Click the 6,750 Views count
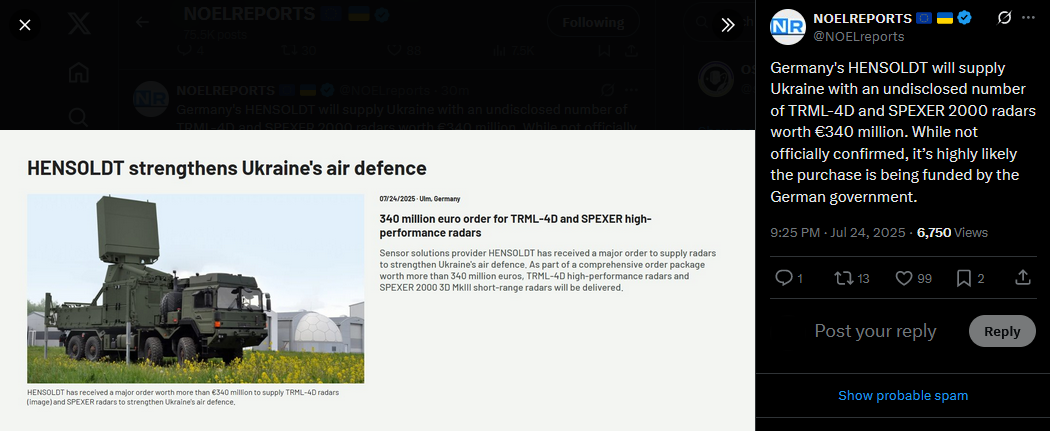 tap(952, 232)
